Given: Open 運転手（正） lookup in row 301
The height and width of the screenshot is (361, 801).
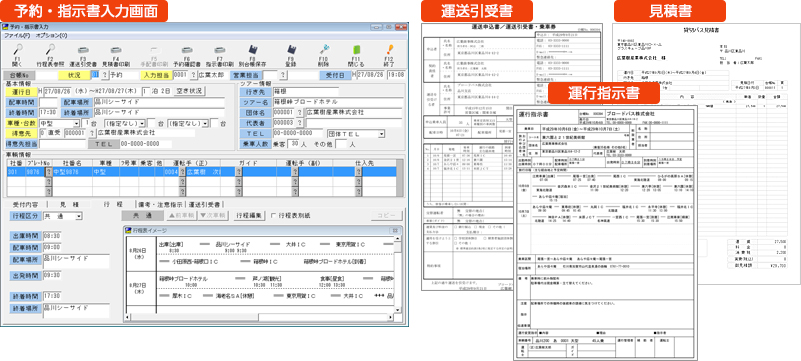Looking at the screenshot, I should [x=182, y=172].
